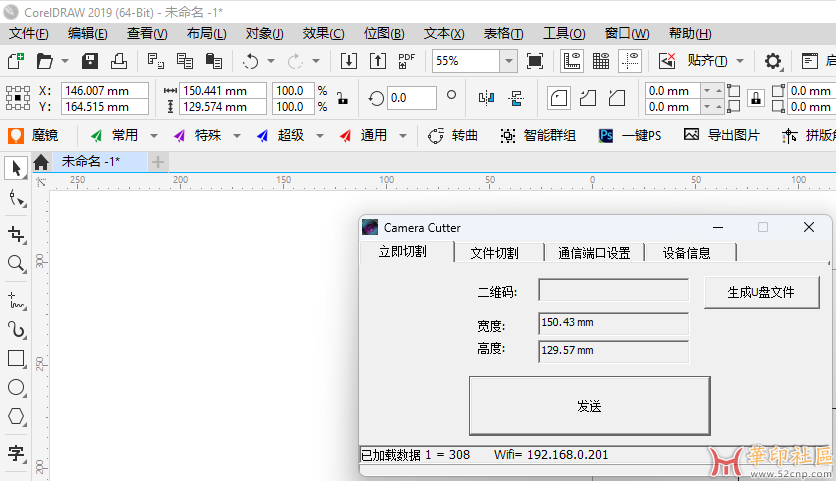Select the Shape tool

(16, 199)
